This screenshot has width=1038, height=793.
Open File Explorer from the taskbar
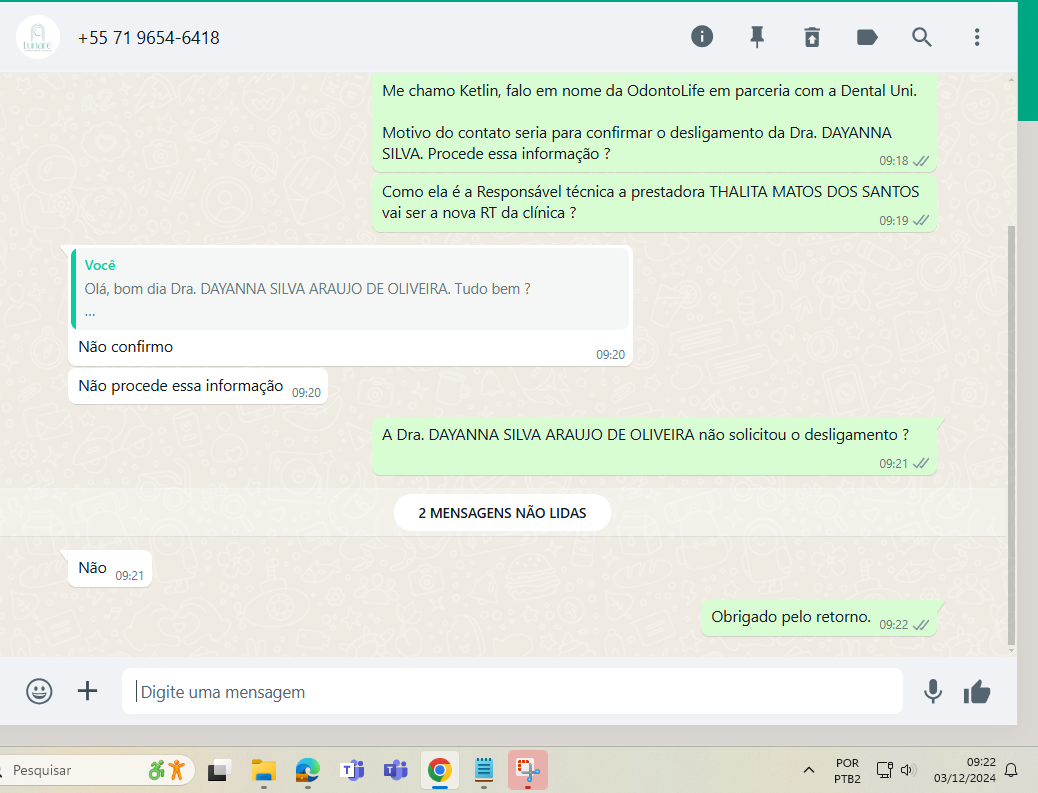263,770
